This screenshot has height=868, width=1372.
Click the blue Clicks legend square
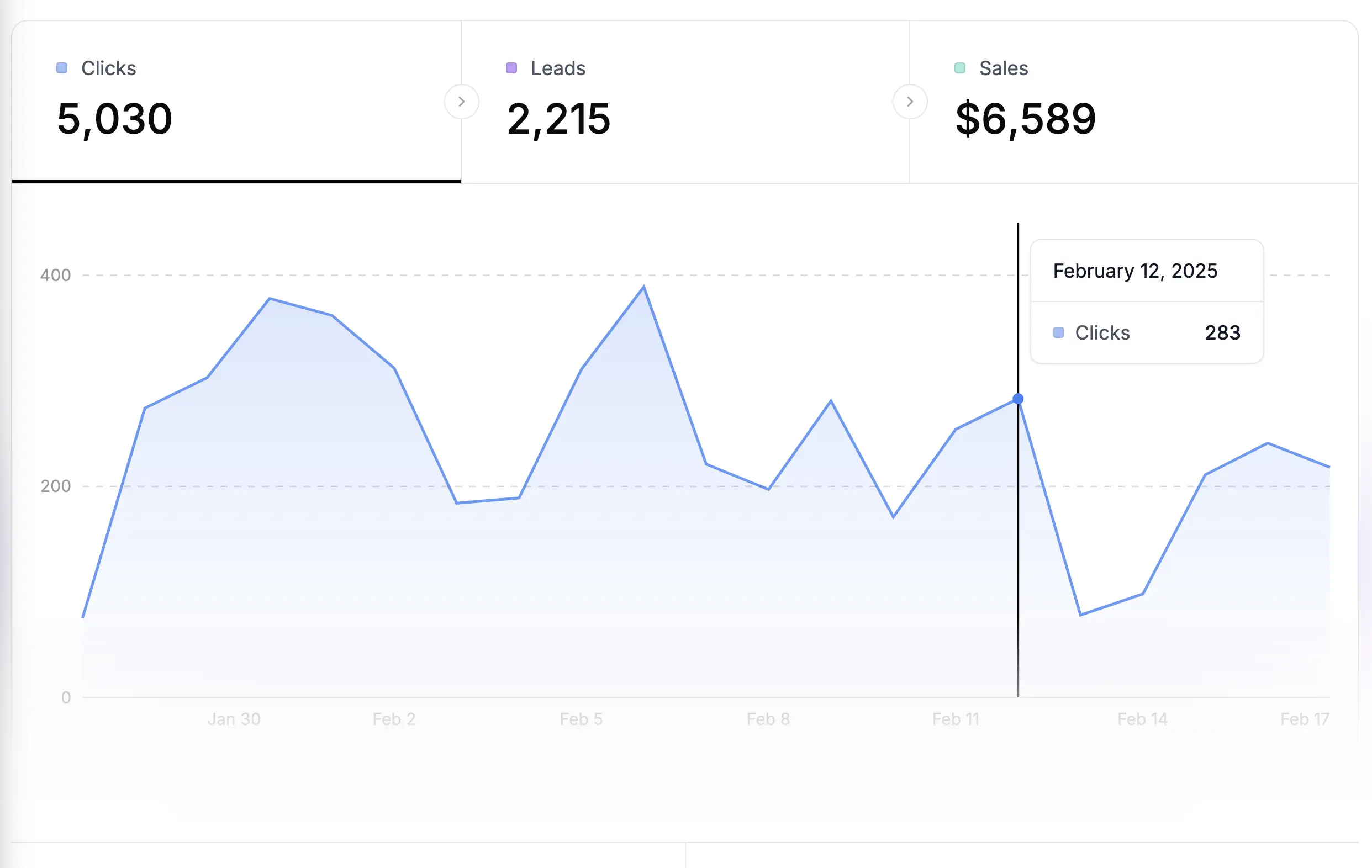pyautogui.click(x=62, y=67)
